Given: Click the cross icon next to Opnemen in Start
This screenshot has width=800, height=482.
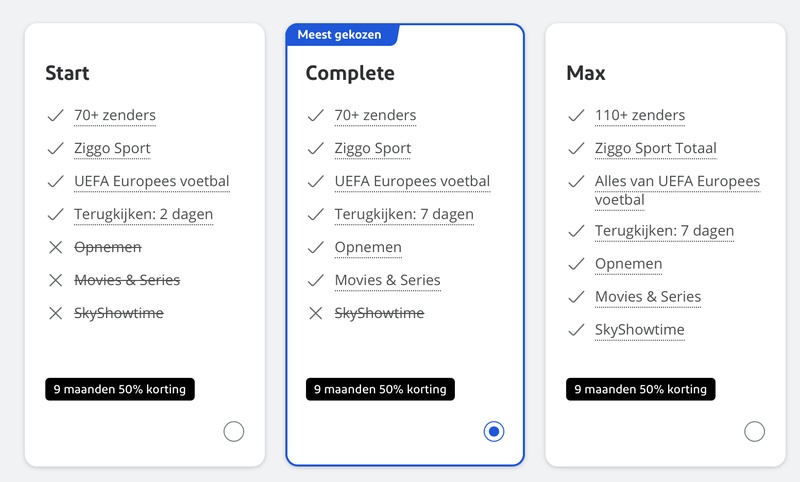Looking at the screenshot, I should point(56,247).
